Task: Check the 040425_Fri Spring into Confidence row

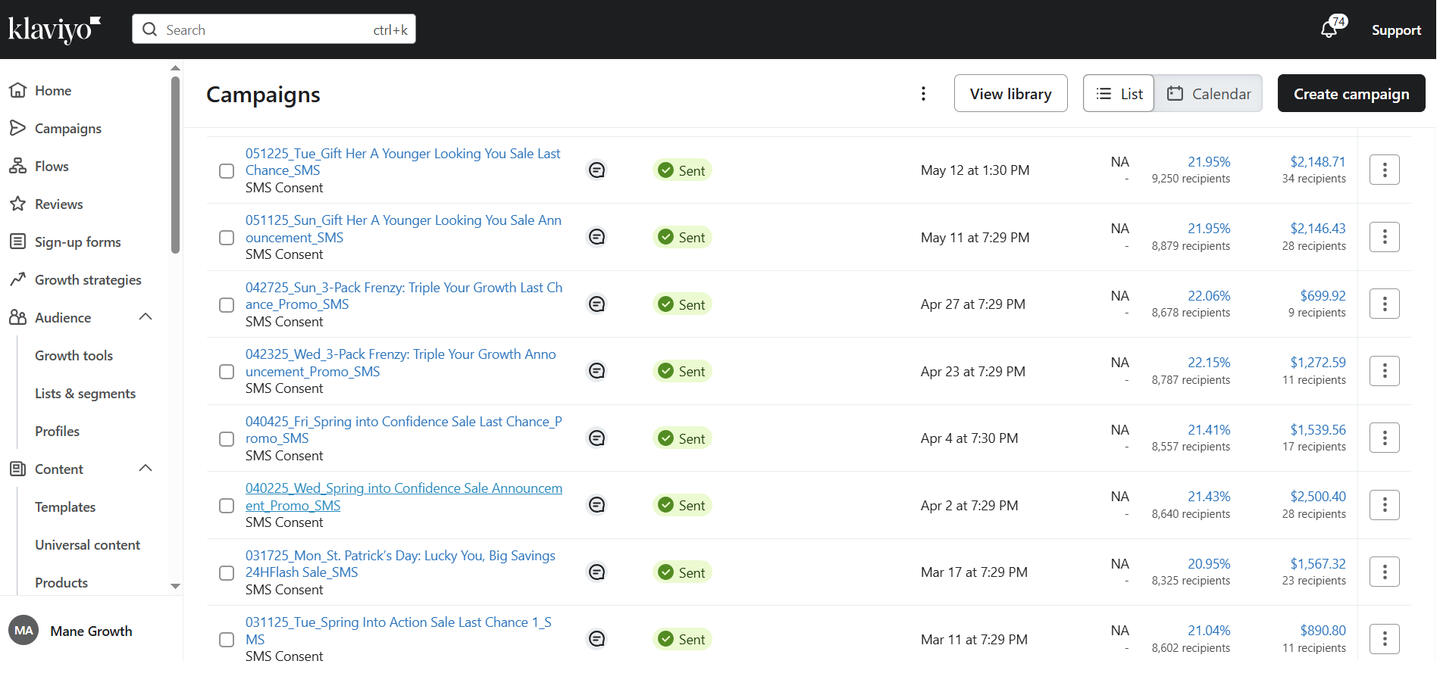Action: pos(227,439)
